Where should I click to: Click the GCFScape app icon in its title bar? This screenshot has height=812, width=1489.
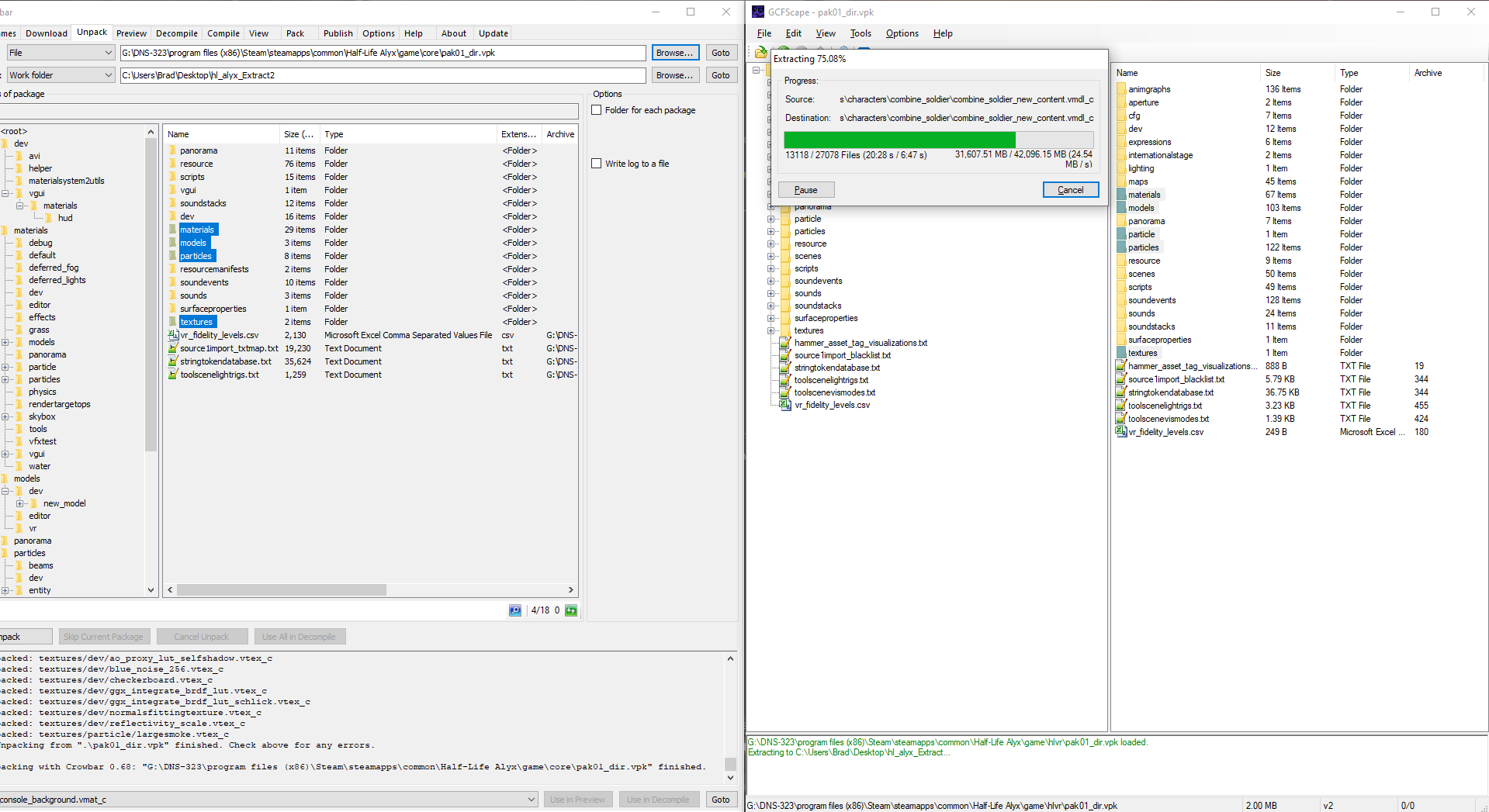(x=758, y=12)
